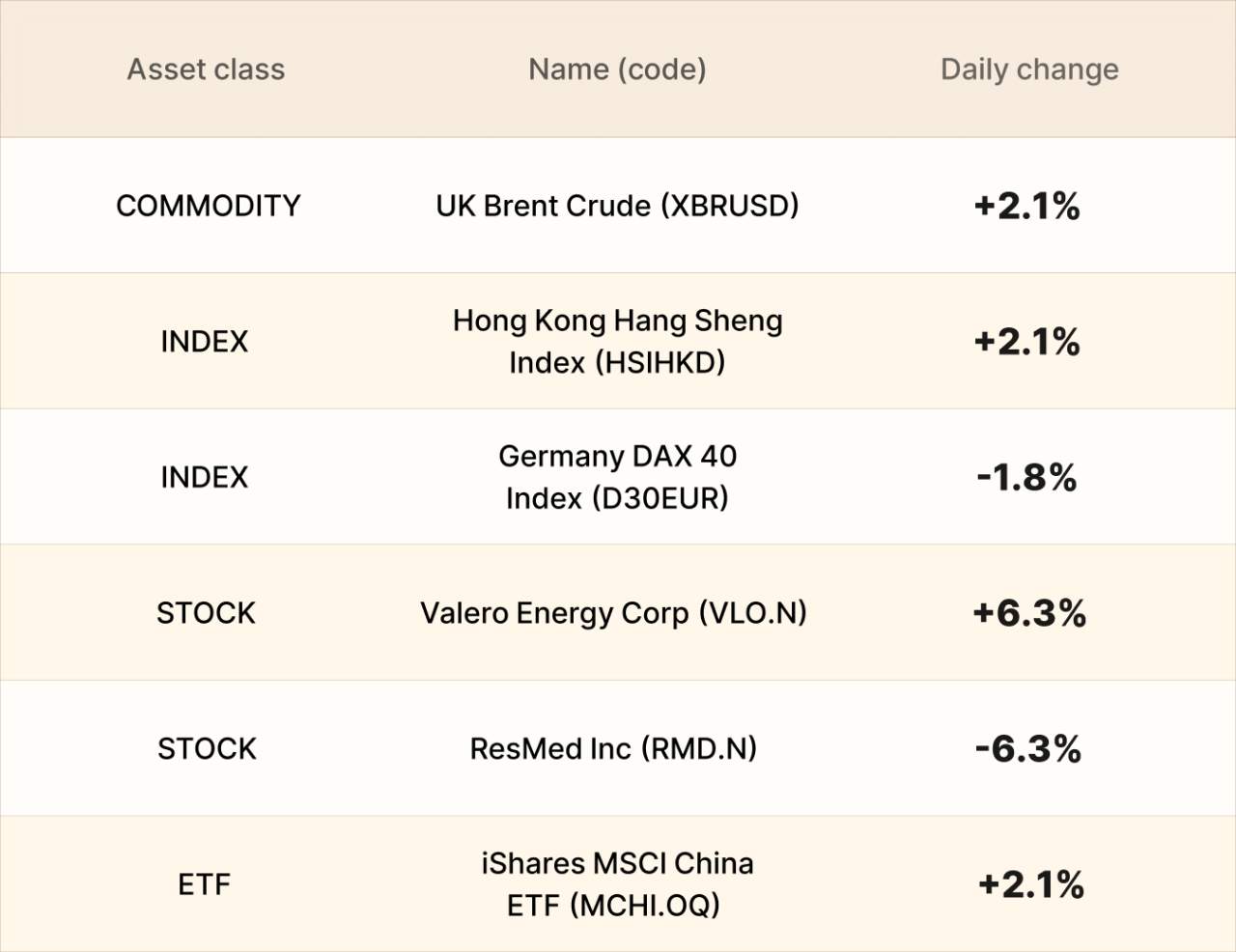Click Brent Crude +2.1% daily change
Image resolution: width=1236 pixels, height=952 pixels.
[x=1027, y=206]
